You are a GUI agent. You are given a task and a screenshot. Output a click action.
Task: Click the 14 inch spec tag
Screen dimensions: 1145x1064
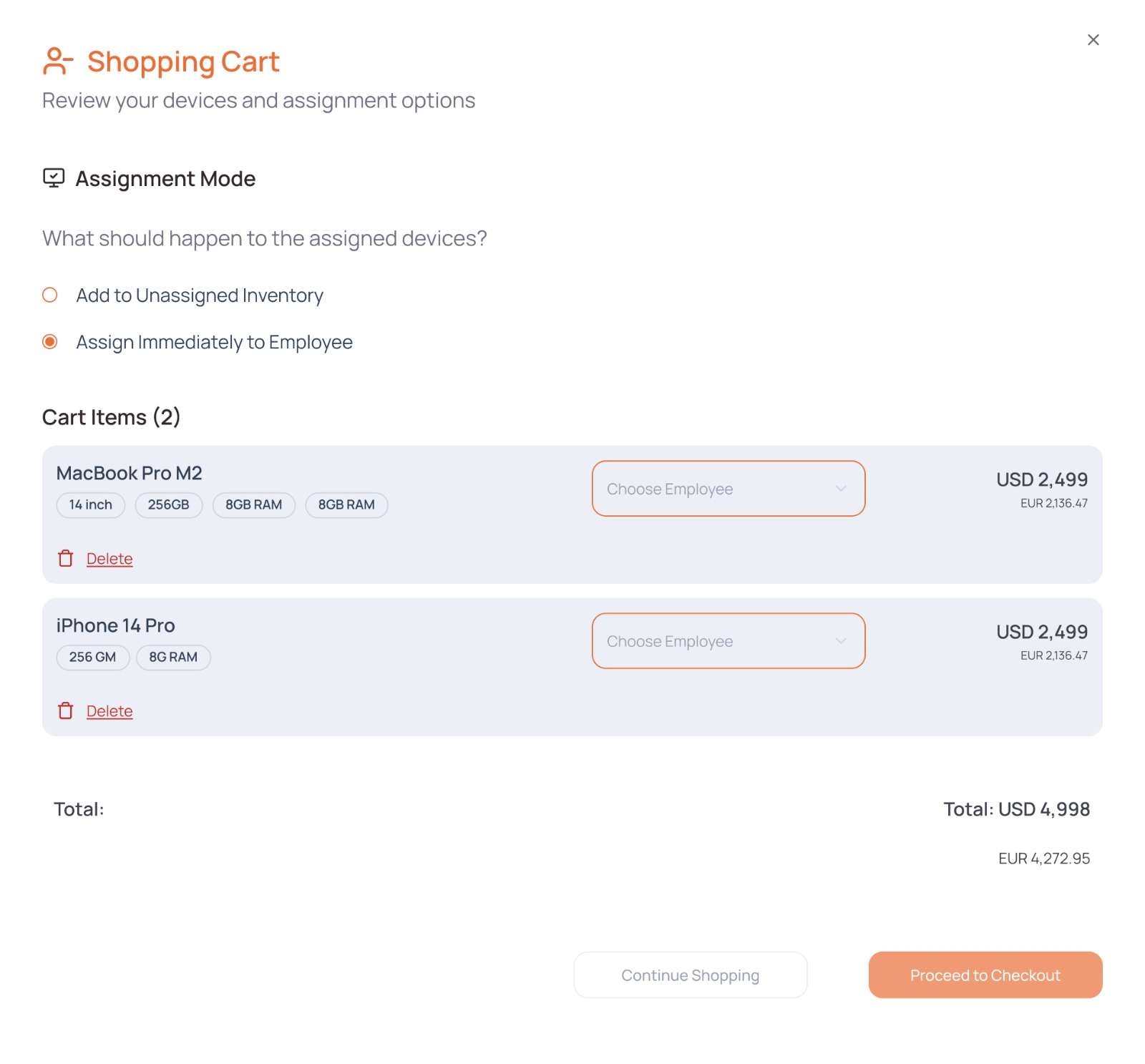pos(91,505)
